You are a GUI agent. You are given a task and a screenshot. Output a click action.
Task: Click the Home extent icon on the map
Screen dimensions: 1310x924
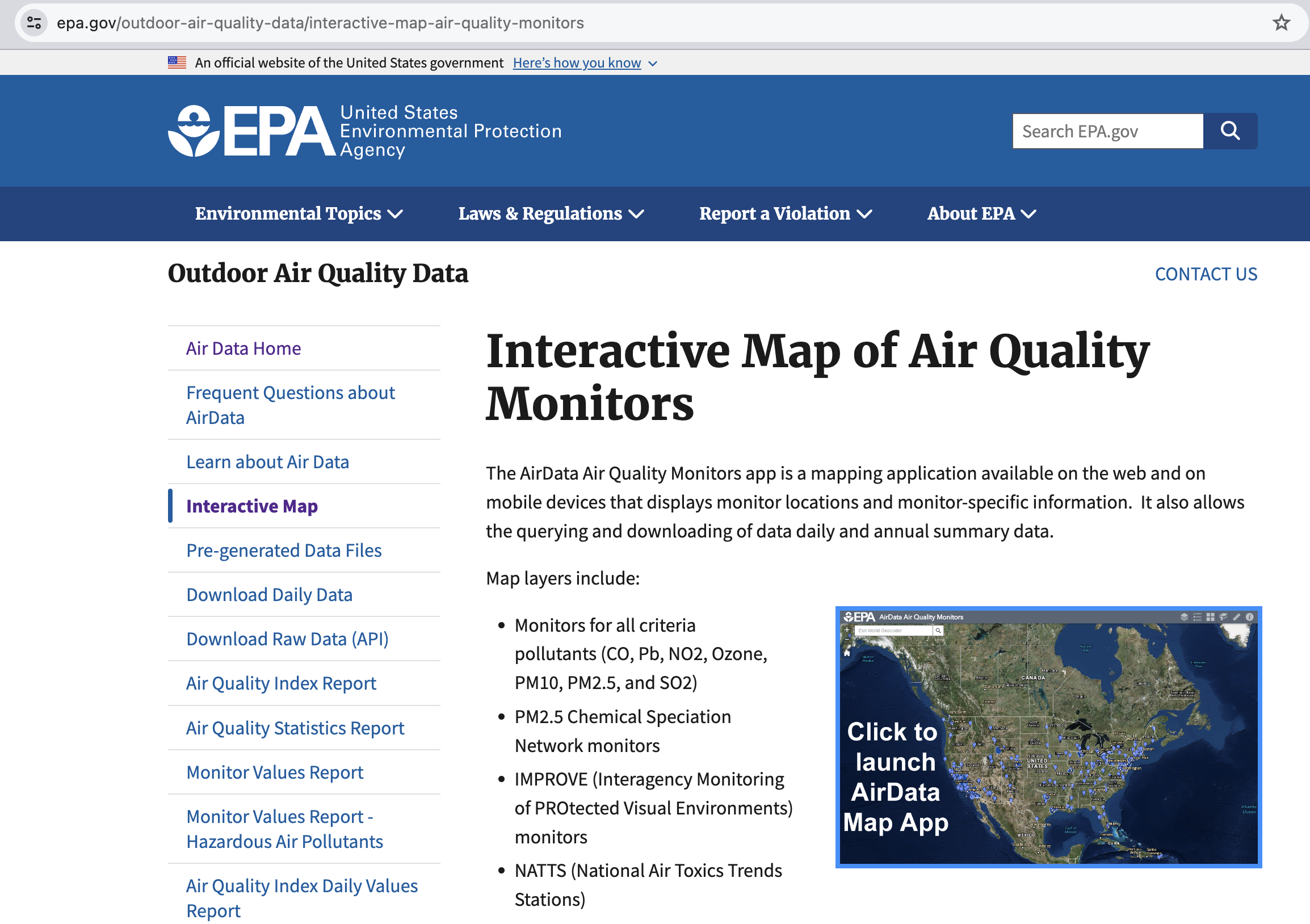847,654
